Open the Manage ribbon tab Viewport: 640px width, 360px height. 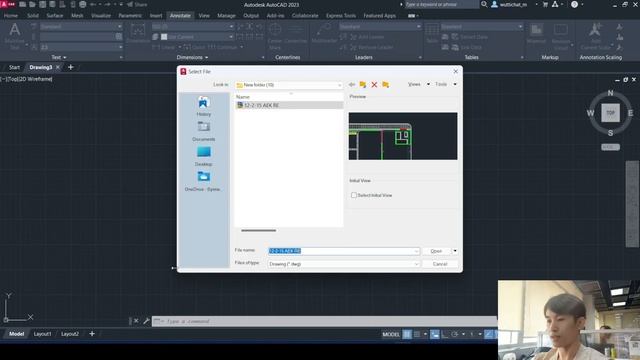pyautogui.click(x=226, y=16)
